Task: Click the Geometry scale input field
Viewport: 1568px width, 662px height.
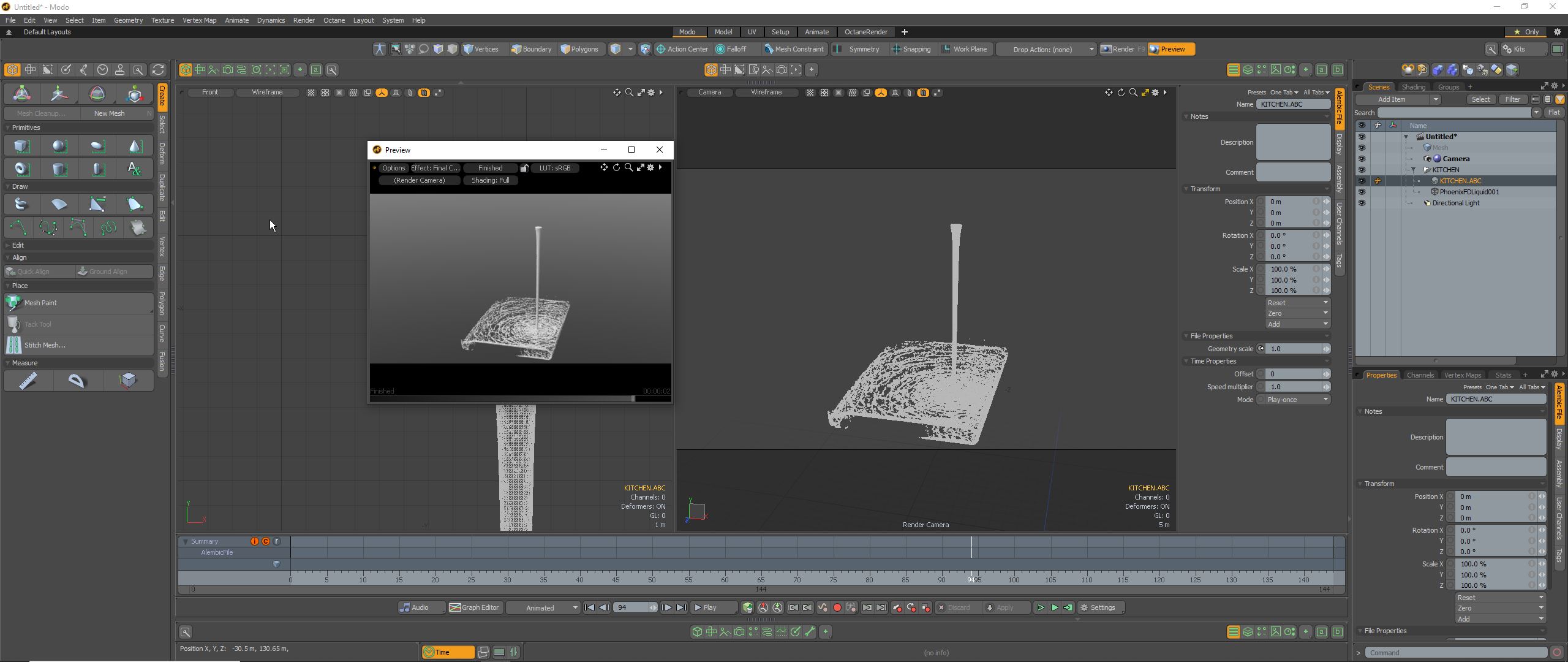Action: (x=1294, y=349)
